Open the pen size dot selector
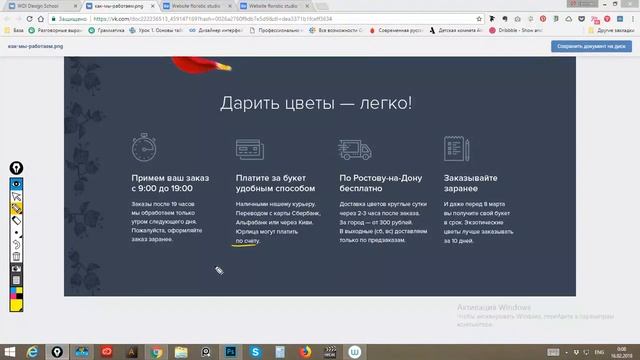Image resolution: width=640 pixels, height=360 pixels. (x=16, y=233)
